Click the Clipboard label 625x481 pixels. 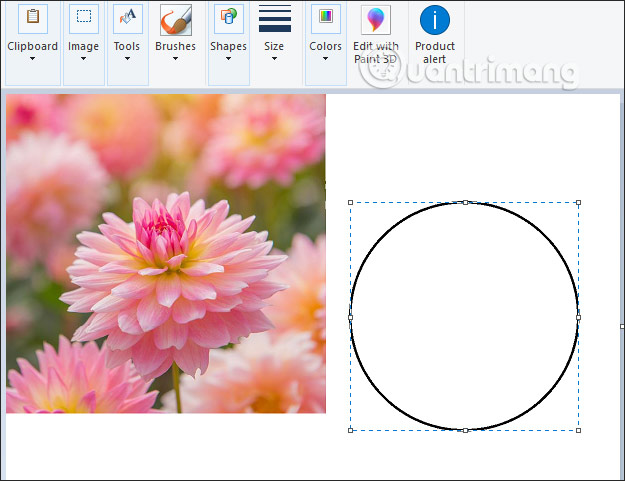[x=33, y=46]
